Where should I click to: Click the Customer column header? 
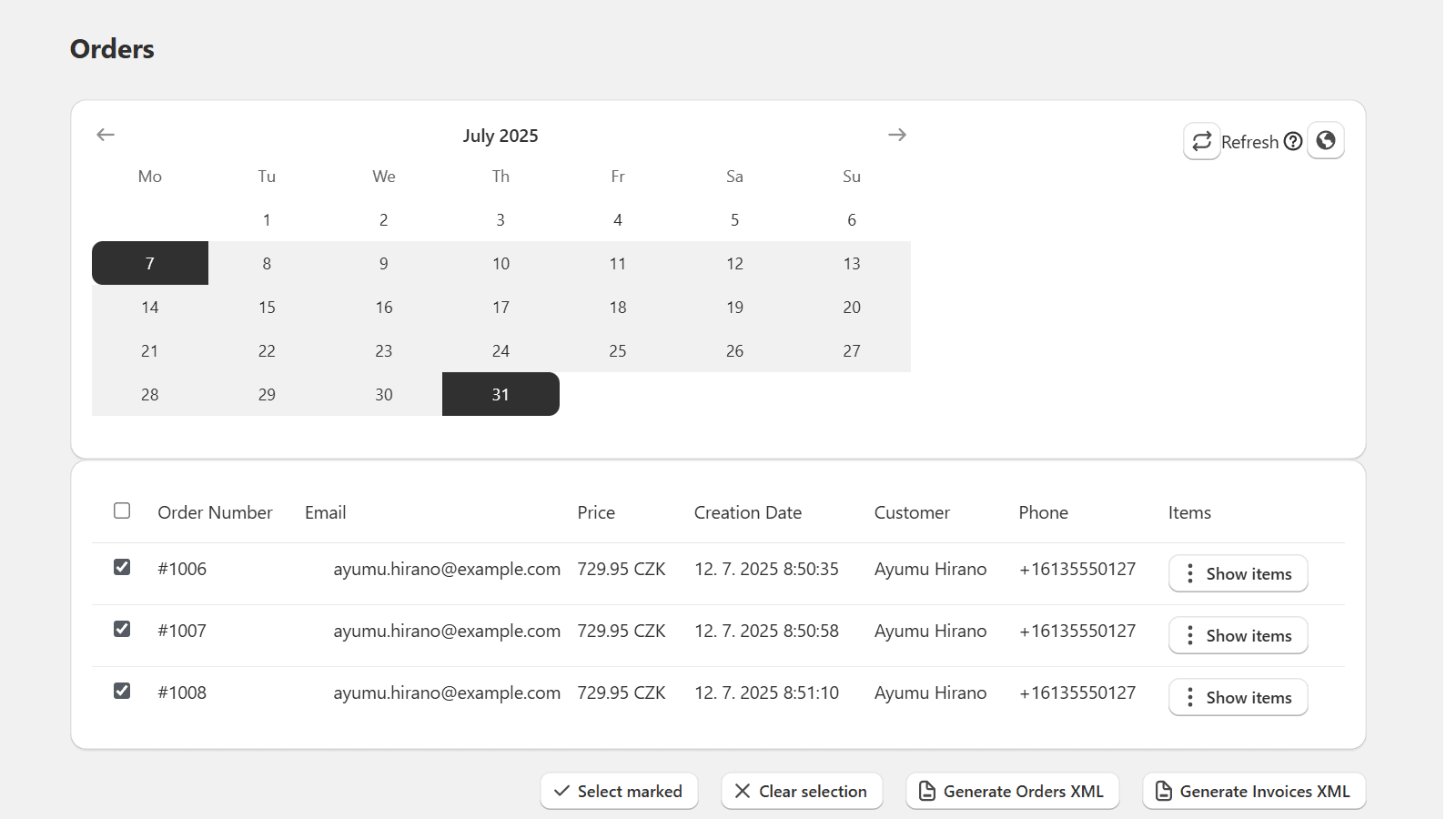click(912, 512)
